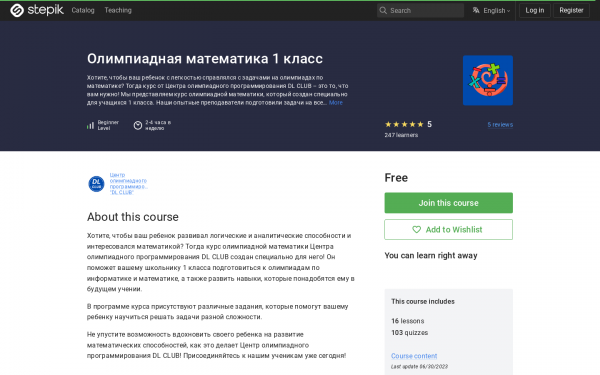Open the DL CLUB author link

click(129, 184)
